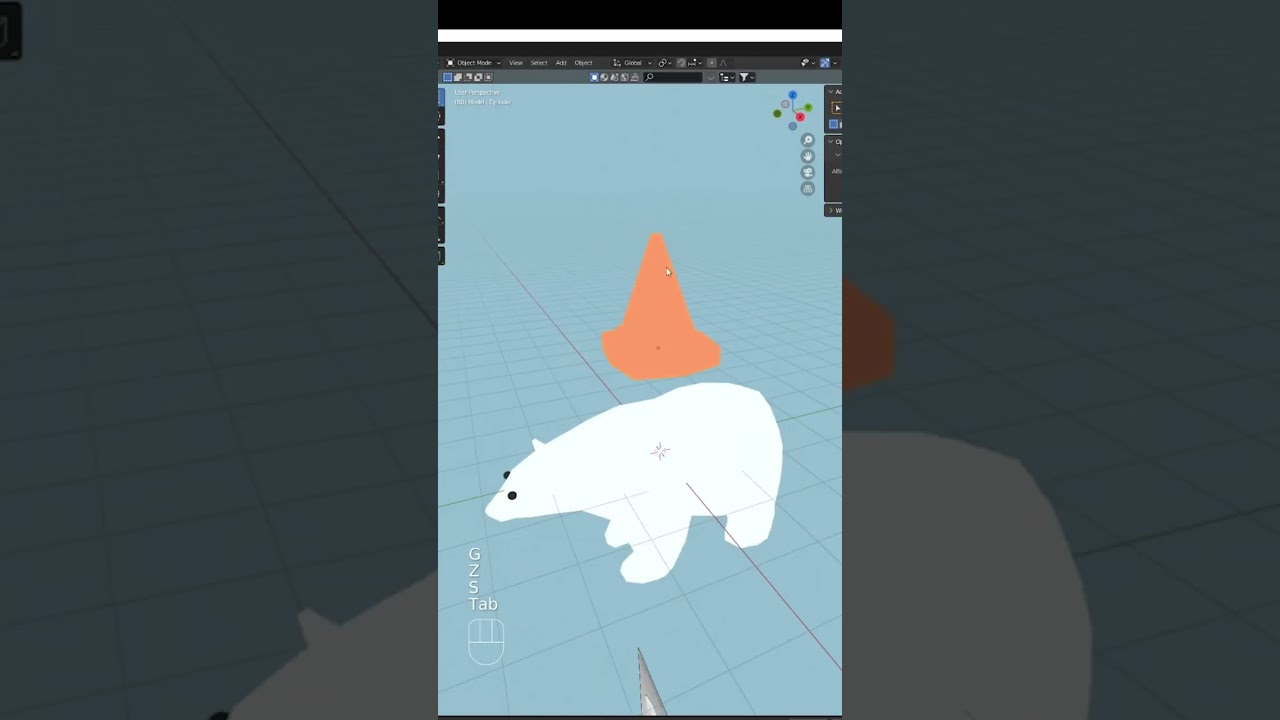
Task: Open the filter funnel dropdown
Action: pyautogui.click(x=747, y=77)
